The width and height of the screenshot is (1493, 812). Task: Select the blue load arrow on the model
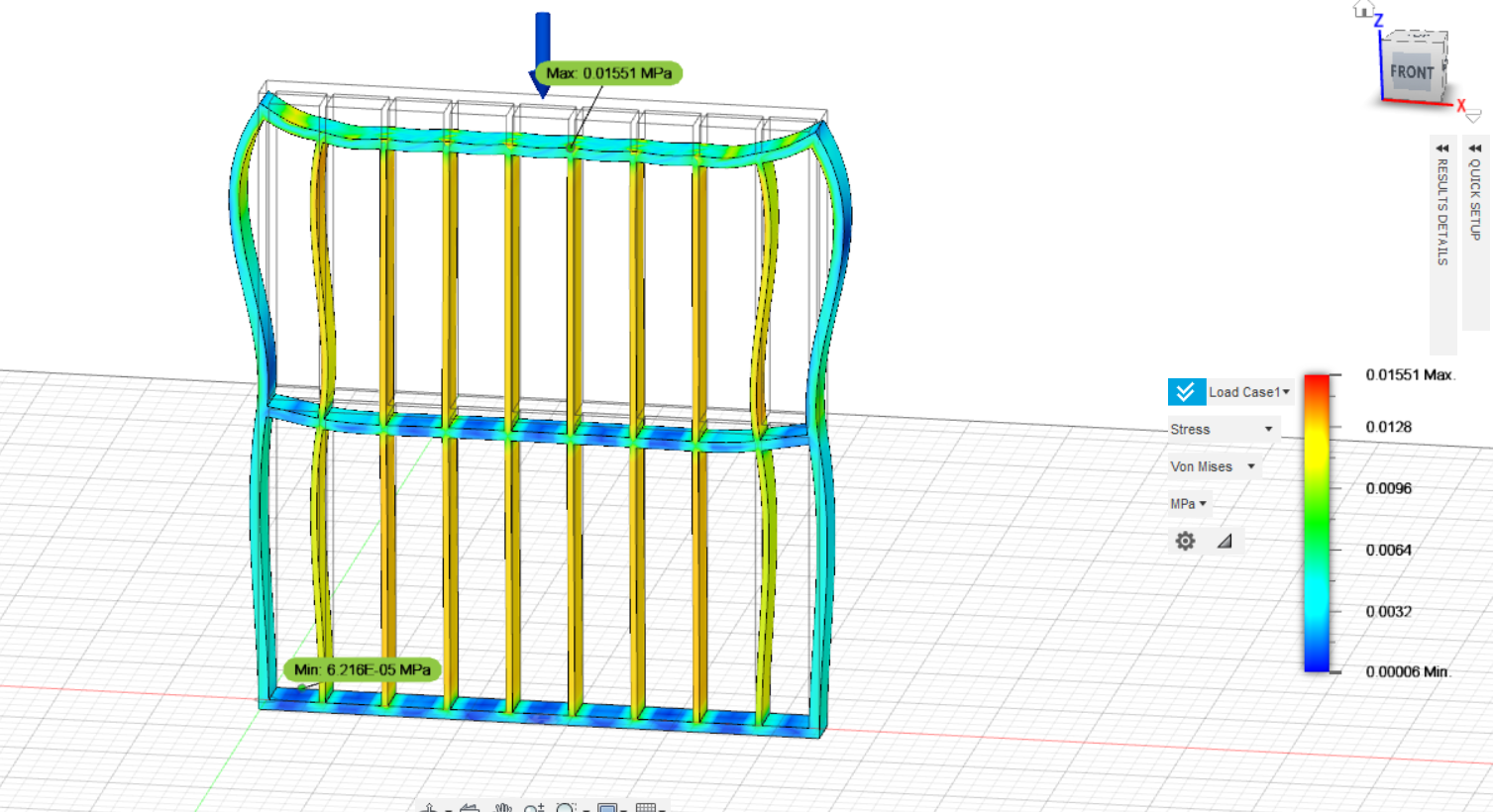(x=542, y=54)
